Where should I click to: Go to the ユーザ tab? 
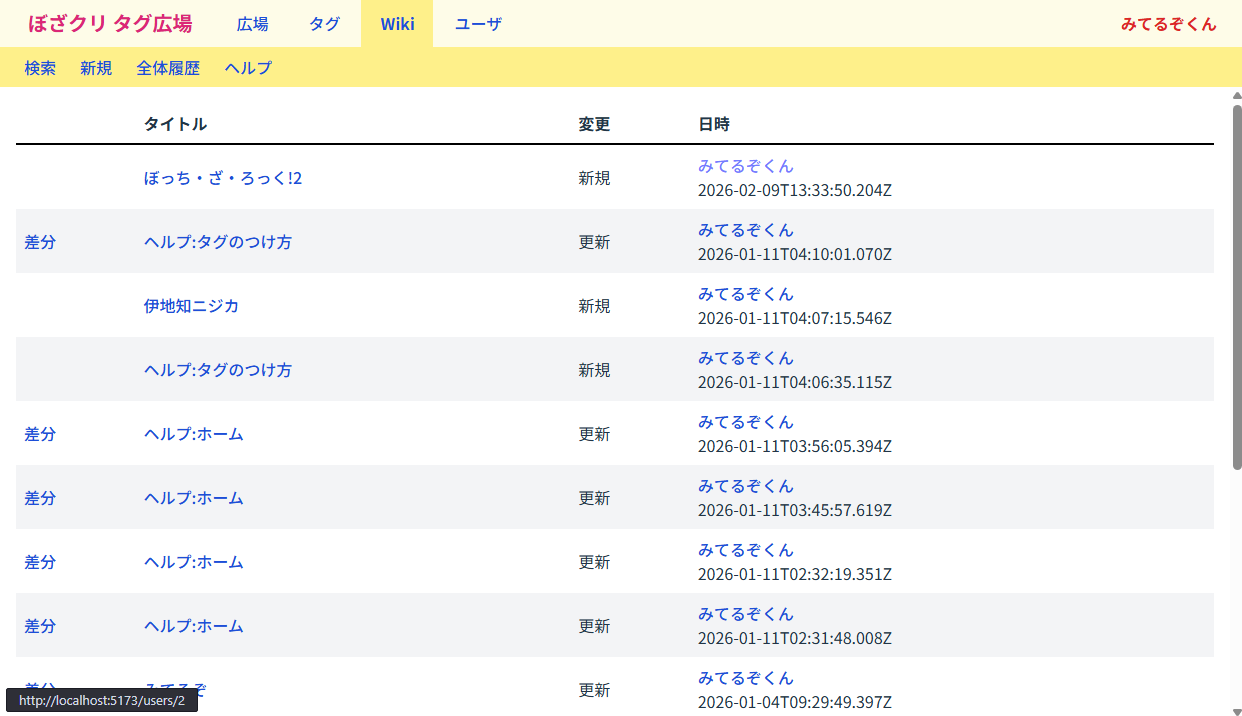pos(478,24)
